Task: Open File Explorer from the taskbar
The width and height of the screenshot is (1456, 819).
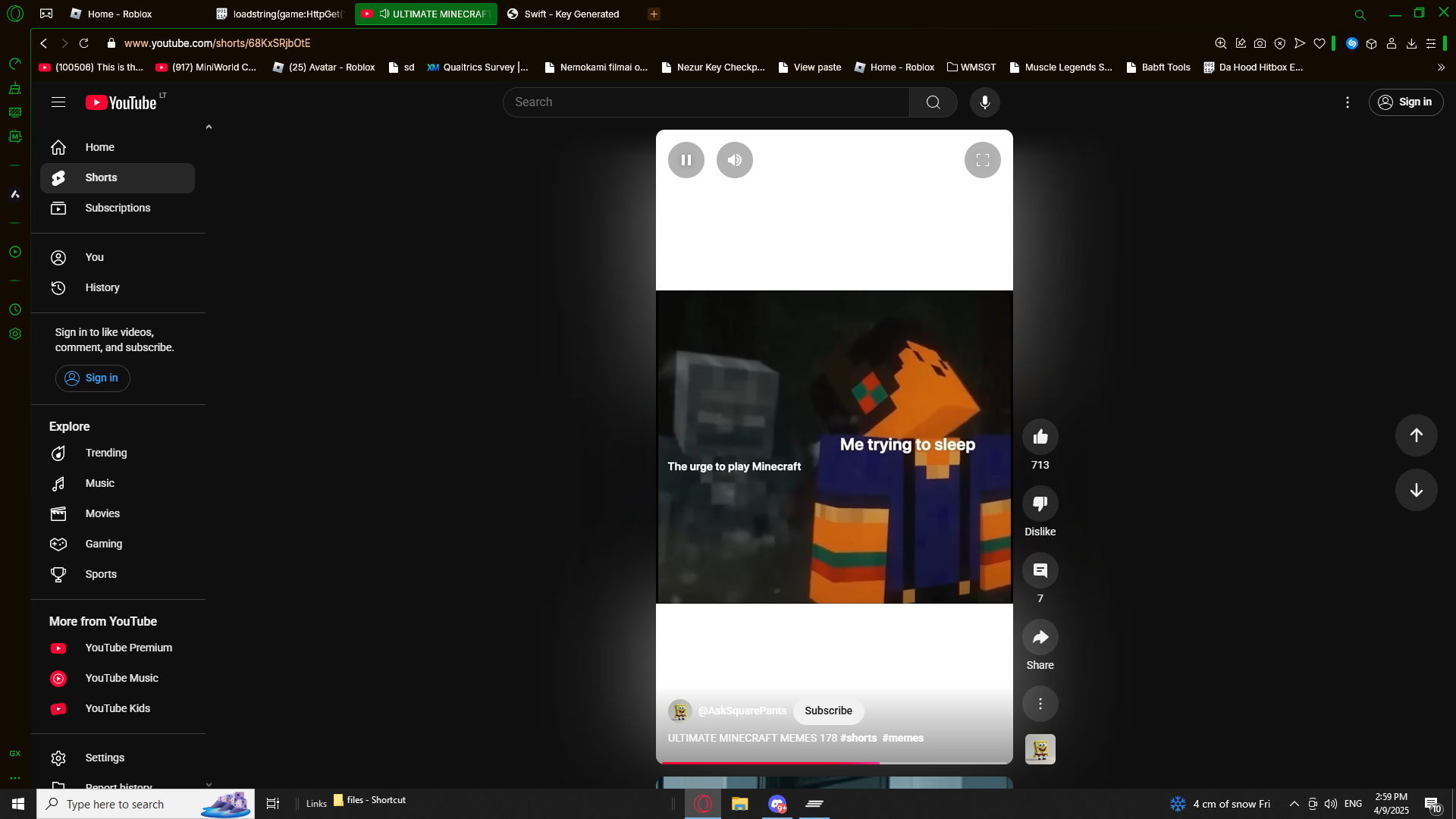Action: [739, 804]
